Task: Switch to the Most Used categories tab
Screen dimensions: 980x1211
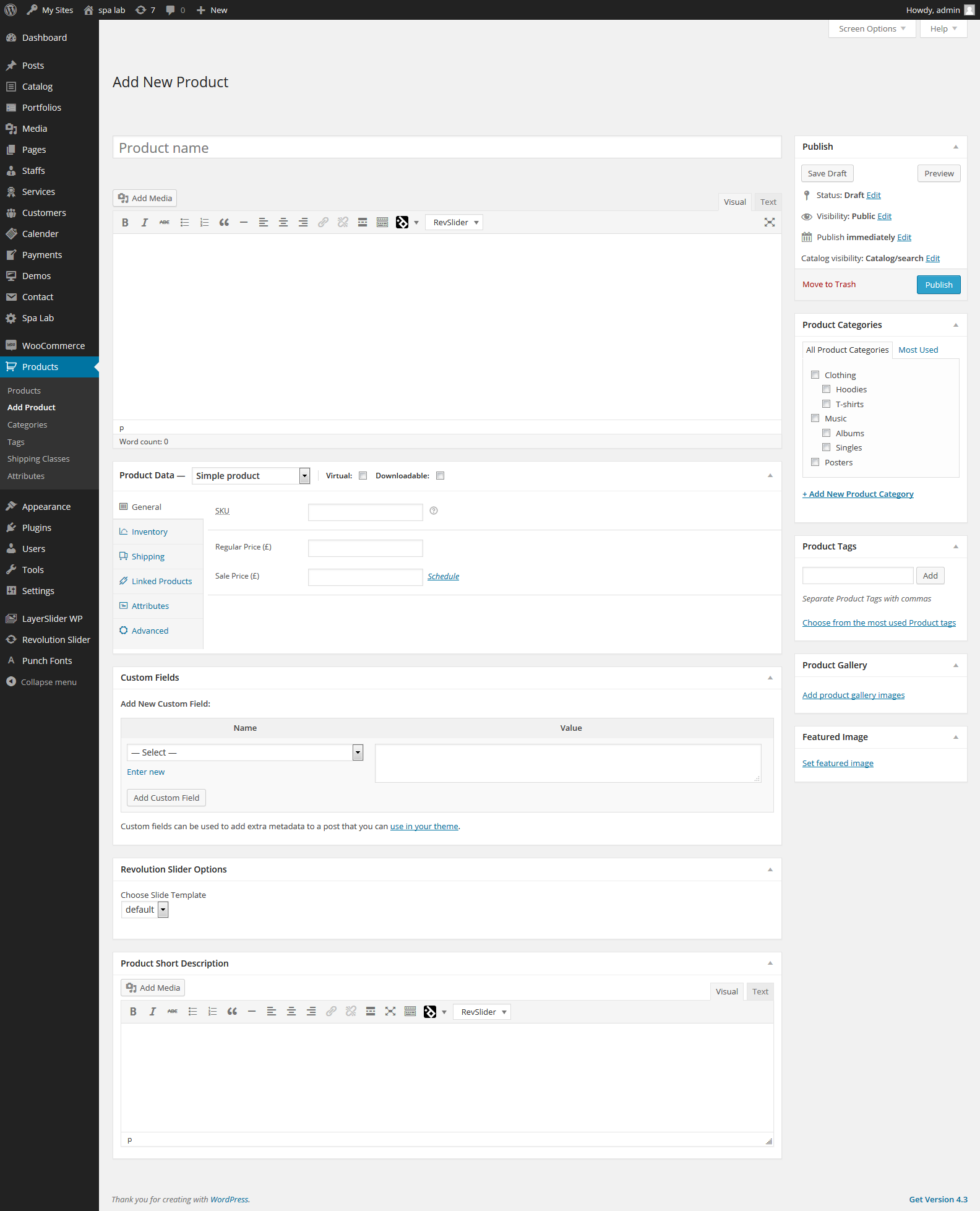Action: pos(918,350)
